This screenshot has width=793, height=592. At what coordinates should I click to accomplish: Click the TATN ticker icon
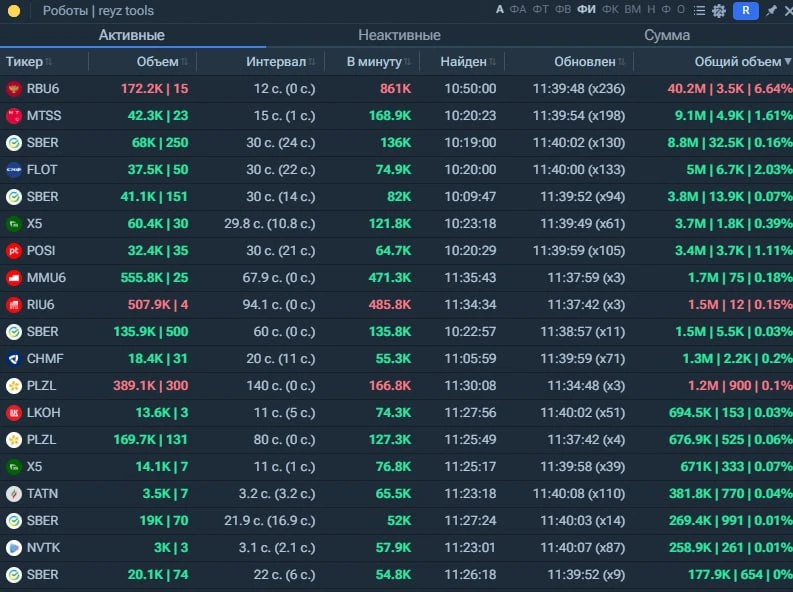click(x=14, y=494)
